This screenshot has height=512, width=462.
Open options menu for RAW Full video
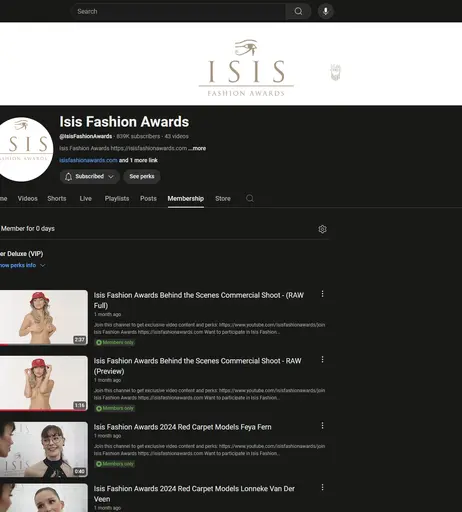pos(322,294)
